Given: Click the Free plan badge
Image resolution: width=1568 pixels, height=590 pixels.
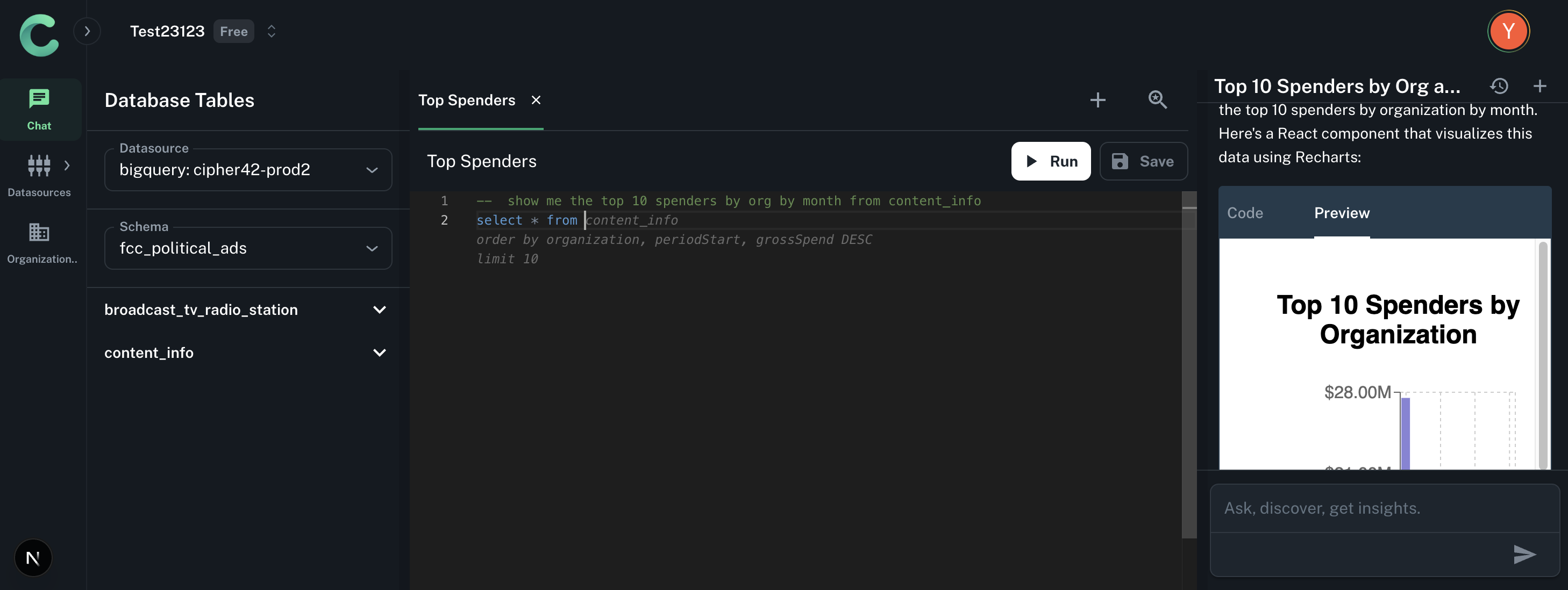Looking at the screenshot, I should click(x=234, y=31).
